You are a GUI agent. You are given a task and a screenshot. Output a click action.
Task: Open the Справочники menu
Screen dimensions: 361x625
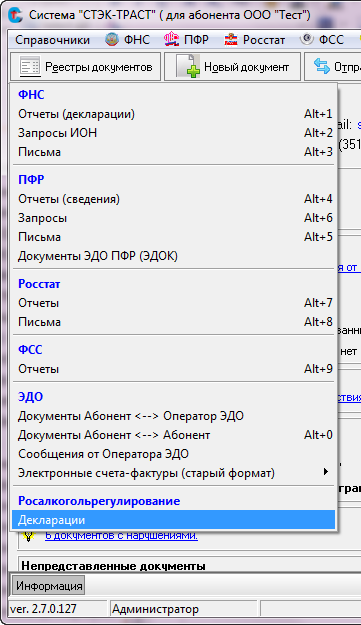53,40
